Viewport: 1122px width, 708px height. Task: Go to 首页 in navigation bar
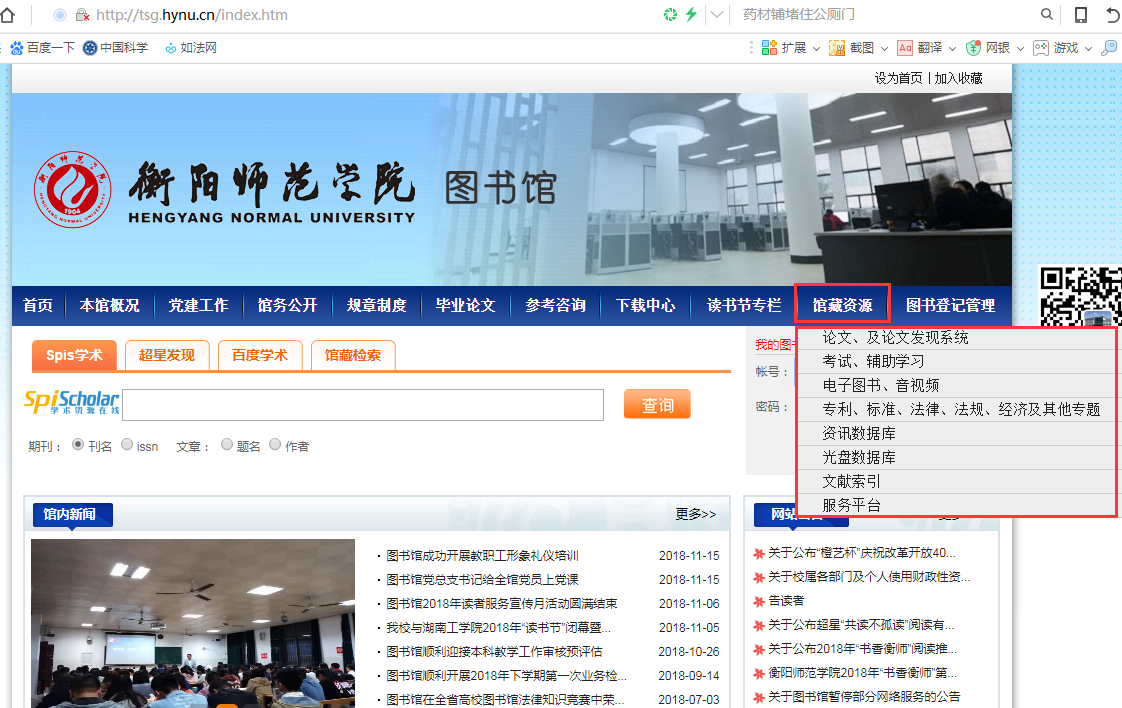(38, 306)
